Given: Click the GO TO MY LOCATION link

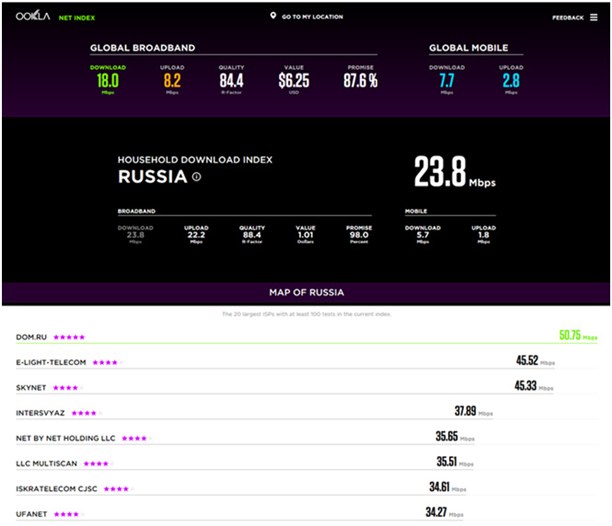Looking at the screenshot, I should point(313,17).
